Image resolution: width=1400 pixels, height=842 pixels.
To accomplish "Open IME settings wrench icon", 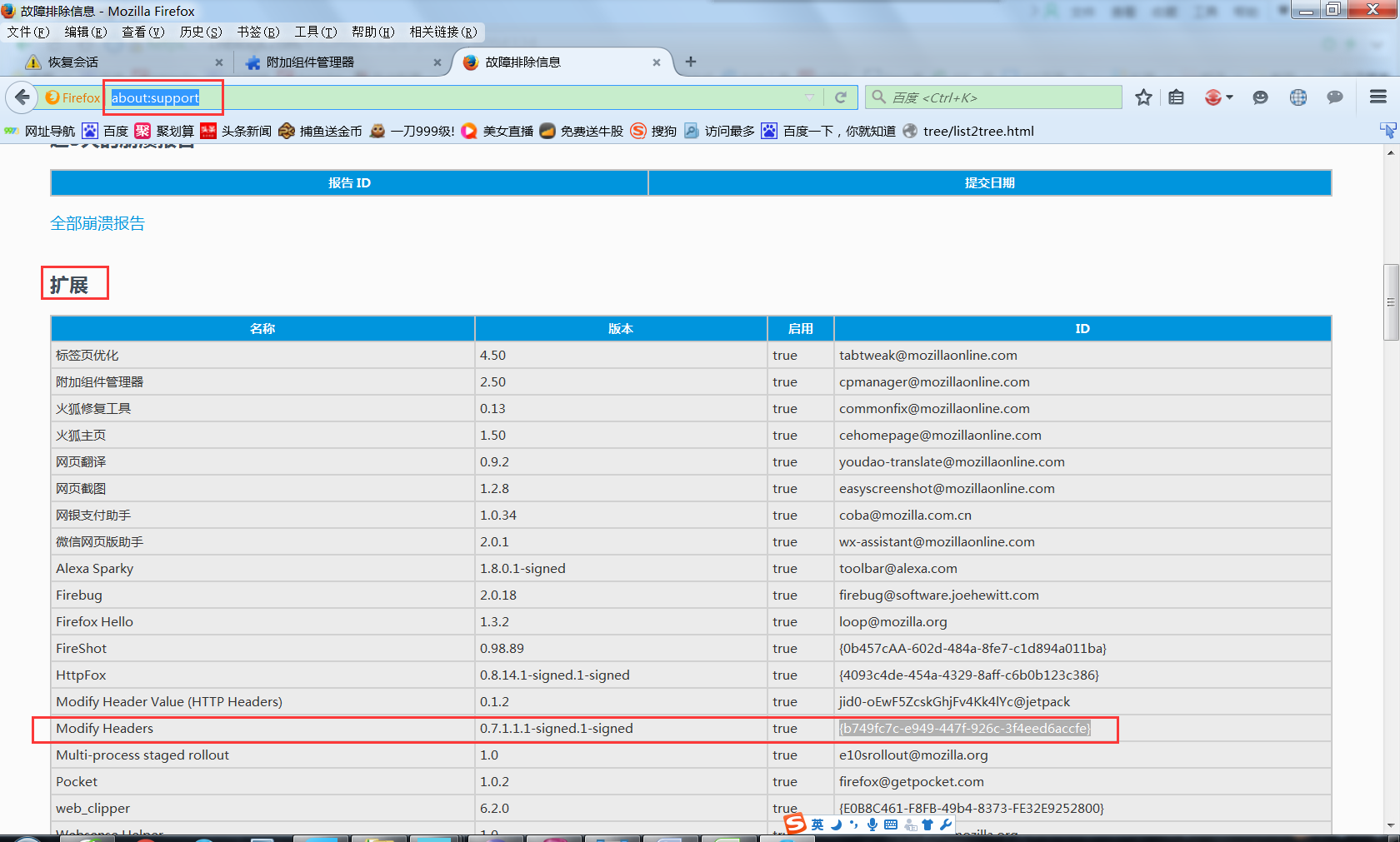I will 945,825.
